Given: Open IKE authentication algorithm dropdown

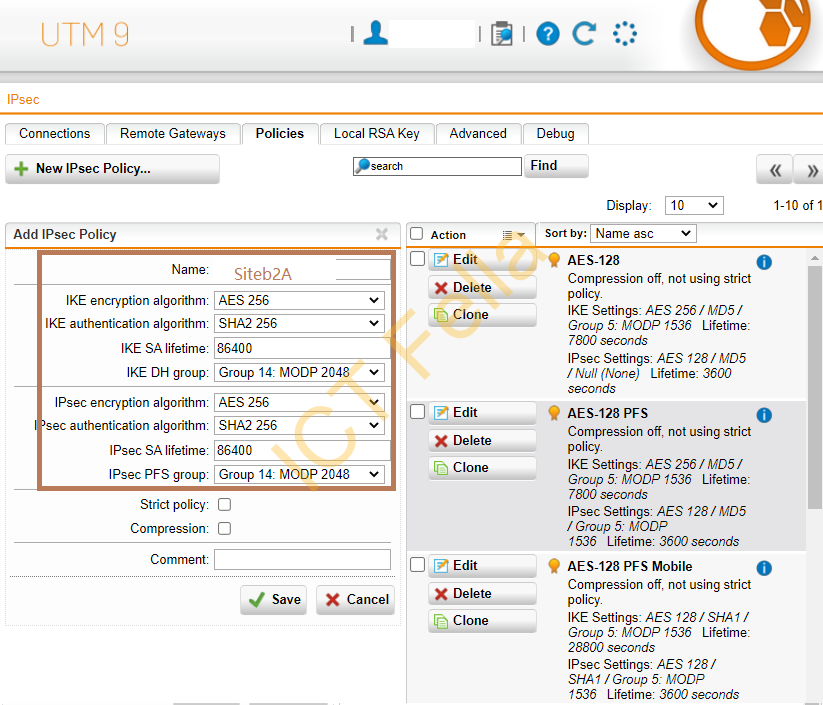Looking at the screenshot, I should pyautogui.click(x=299, y=323).
